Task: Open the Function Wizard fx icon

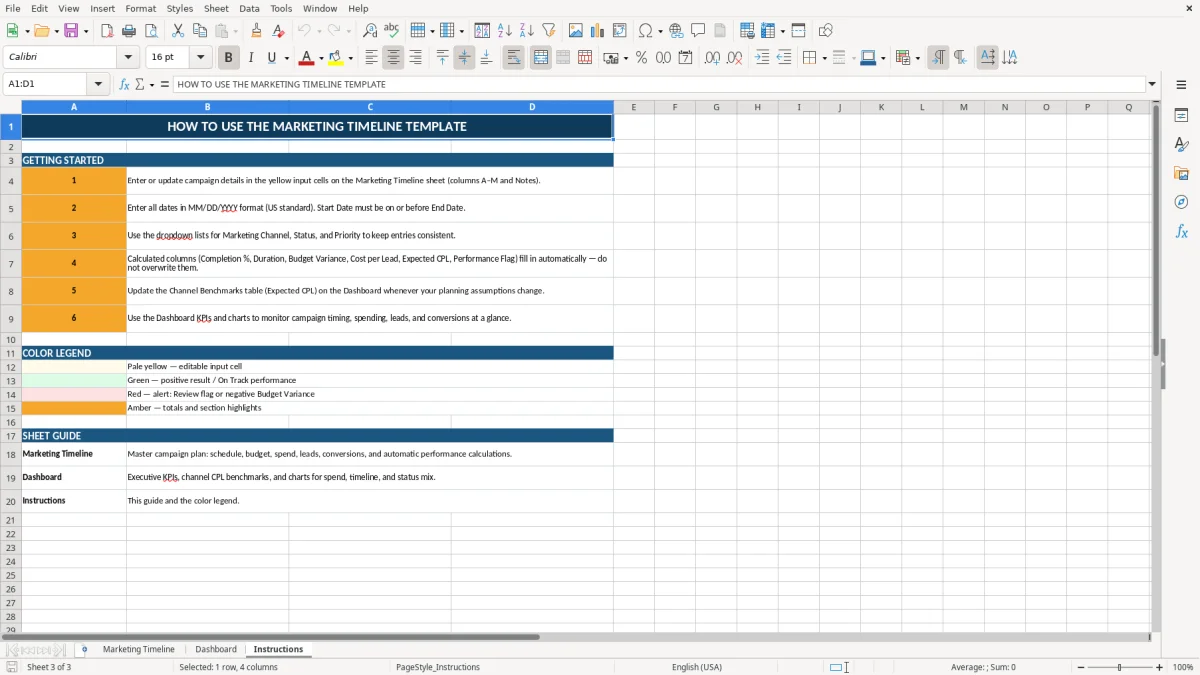Action: pos(124,84)
